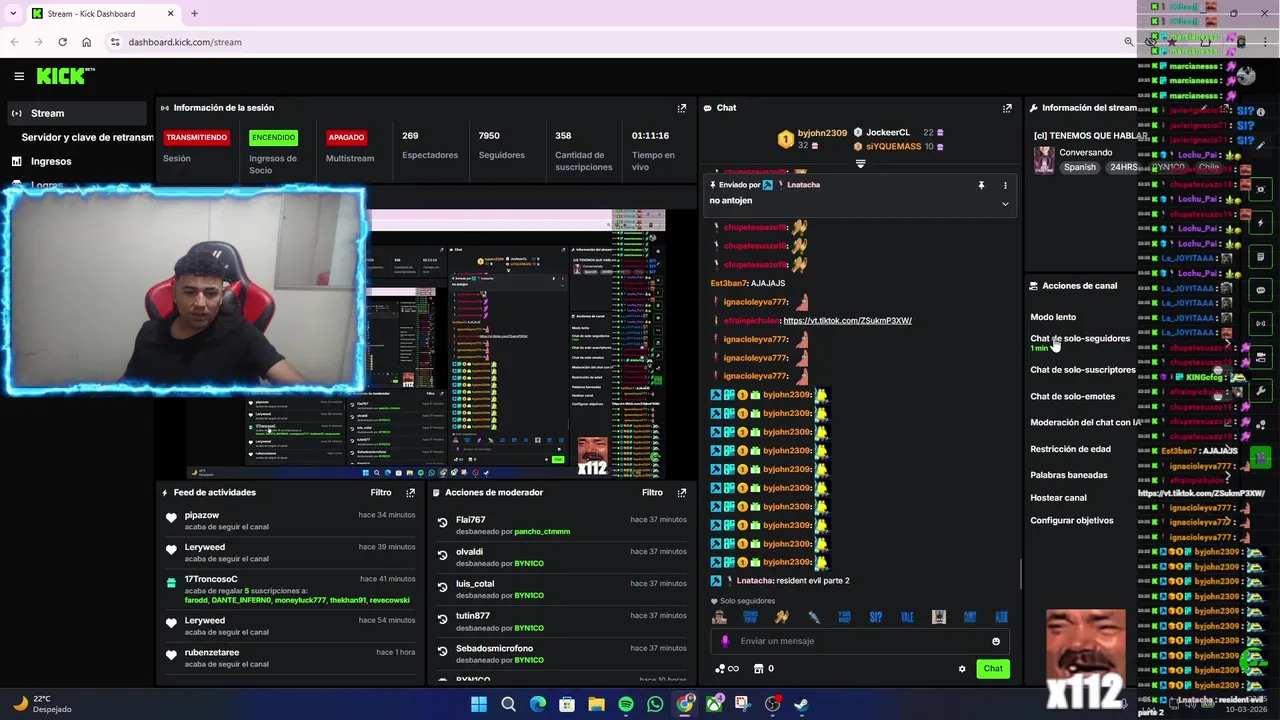Image resolution: width=1280 pixels, height=720 pixels.
Task: Click the channel points infinity icon
Action: pyautogui.click(x=727, y=669)
